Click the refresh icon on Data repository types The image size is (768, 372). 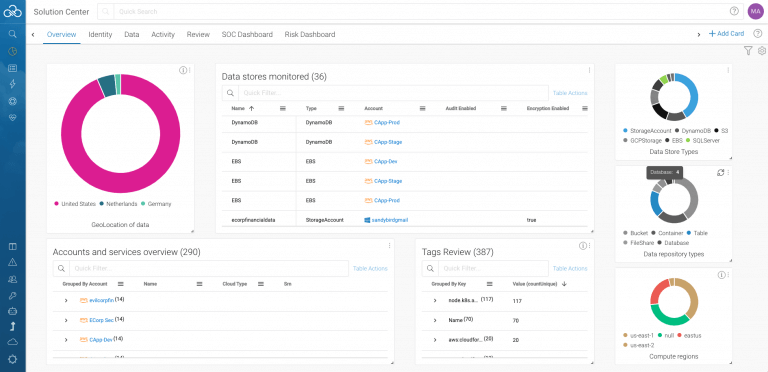coord(720,173)
